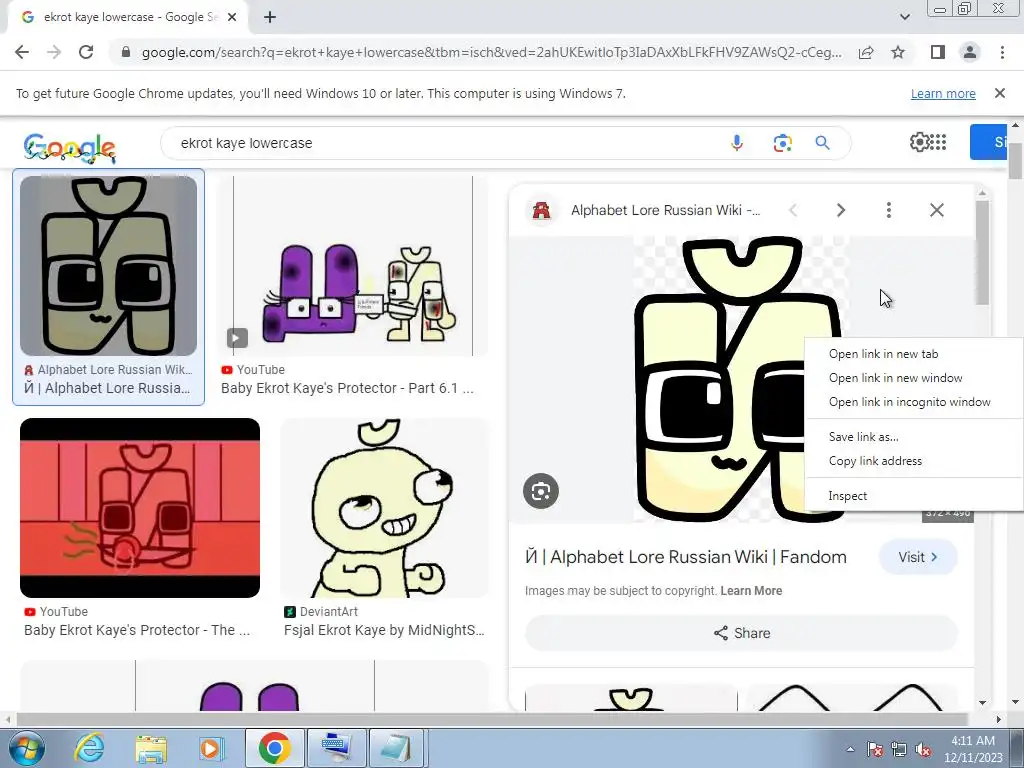Reload the page with refresh icon
Screen dimensions: 1024x768
point(86,52)
